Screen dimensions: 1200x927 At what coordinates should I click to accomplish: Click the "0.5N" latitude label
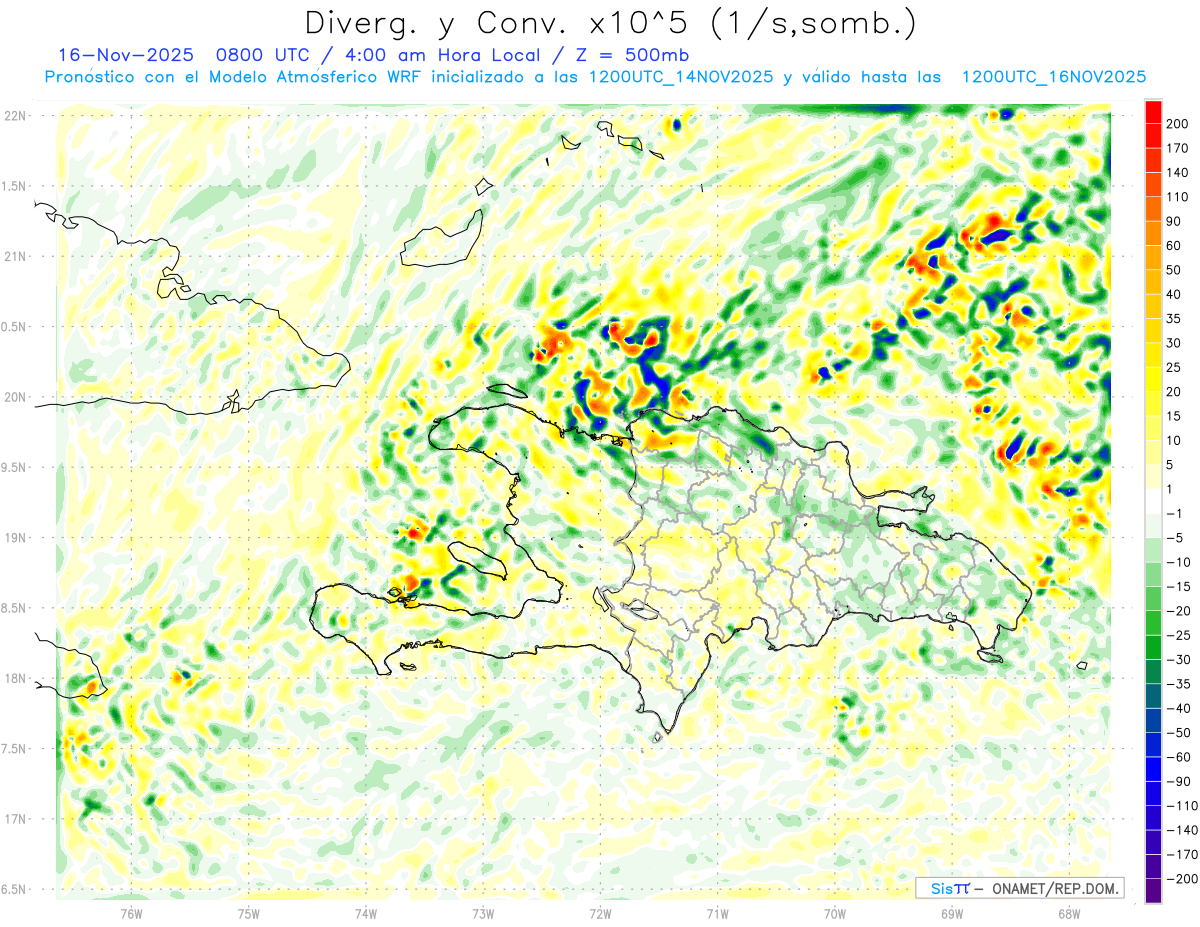click(14, 327)
